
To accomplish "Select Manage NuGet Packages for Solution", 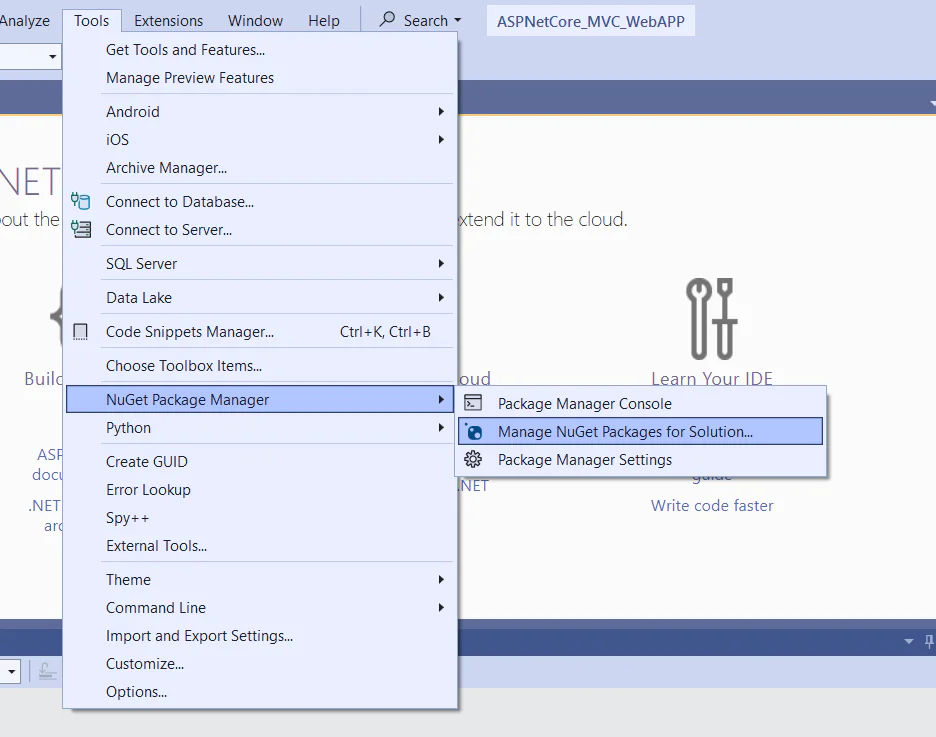I will tap(641, 431).
